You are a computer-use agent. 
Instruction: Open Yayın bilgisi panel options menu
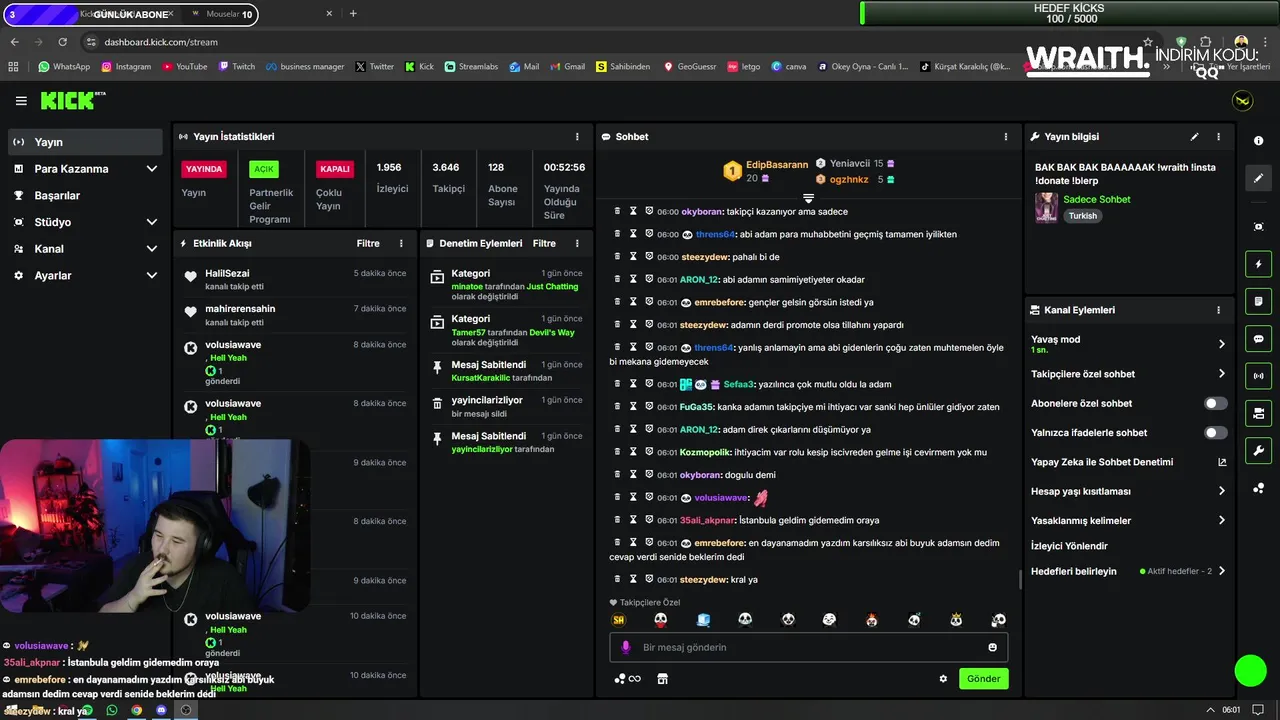point(1218,137)
